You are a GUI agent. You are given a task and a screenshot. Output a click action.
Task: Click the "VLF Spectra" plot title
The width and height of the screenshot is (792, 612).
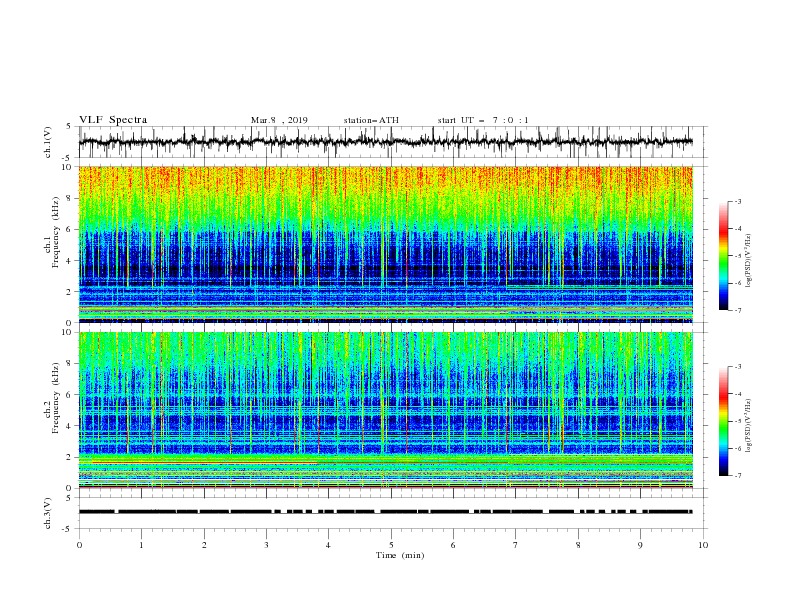[x=113, y=120]
